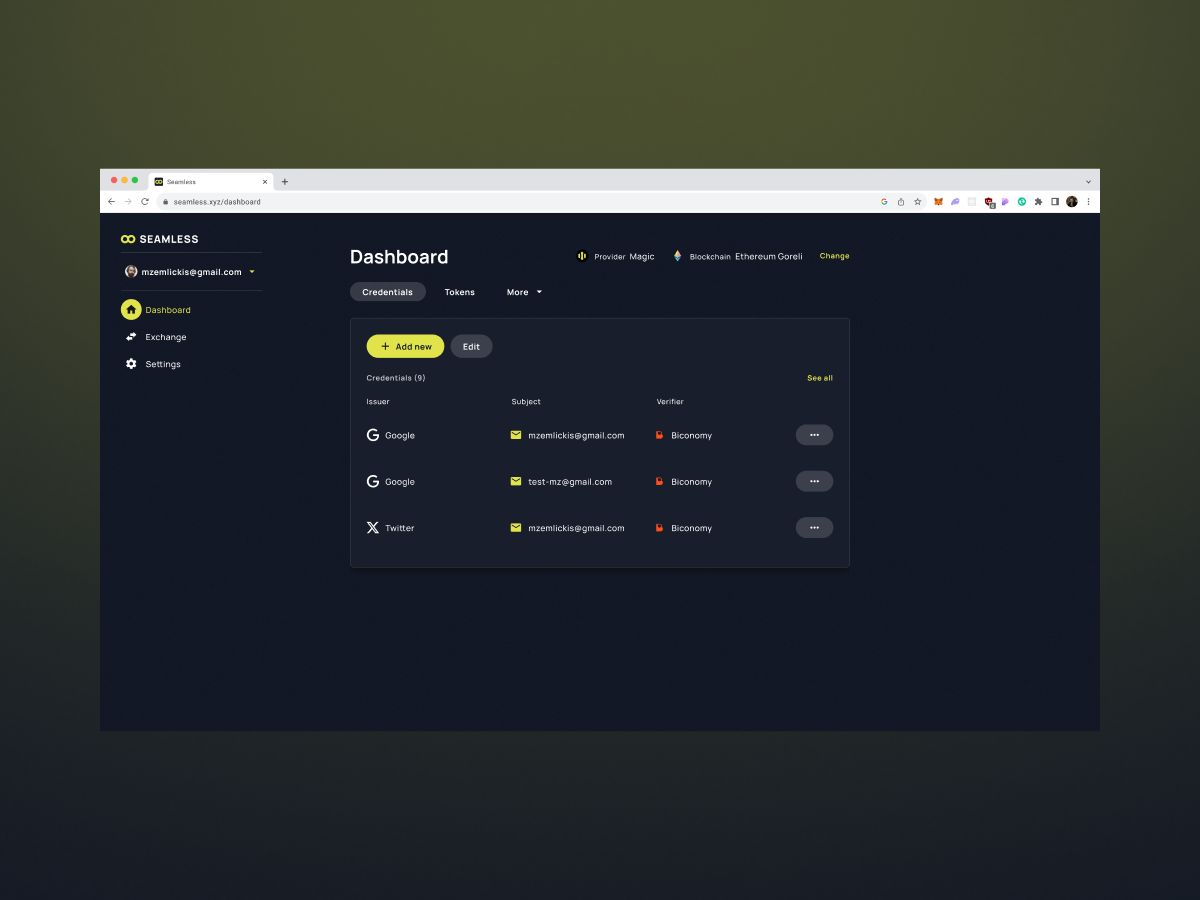Click the Magic provider icon in the header
Viewport: 1200px width, 900px height.
(x=582, y=256)
